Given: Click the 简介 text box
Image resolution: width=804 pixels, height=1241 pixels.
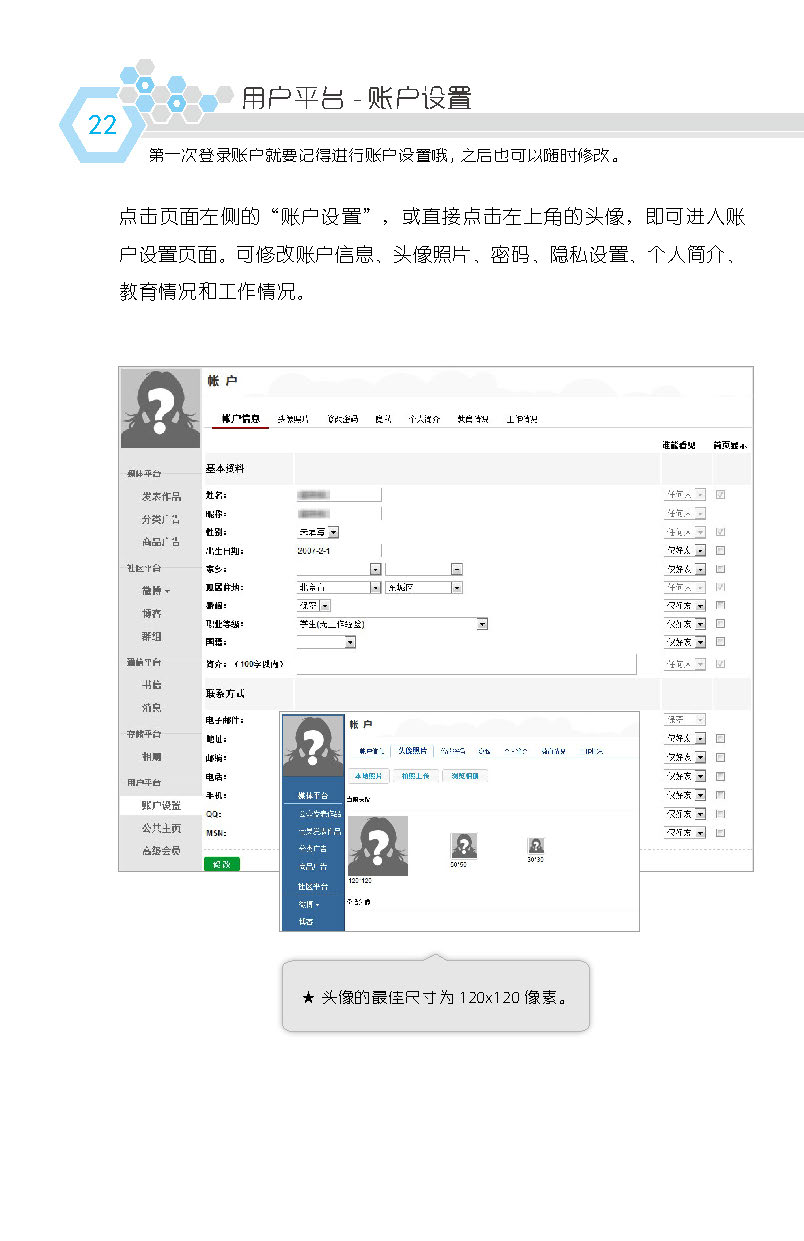Looking at the screenshot, I should pos(466,663).
